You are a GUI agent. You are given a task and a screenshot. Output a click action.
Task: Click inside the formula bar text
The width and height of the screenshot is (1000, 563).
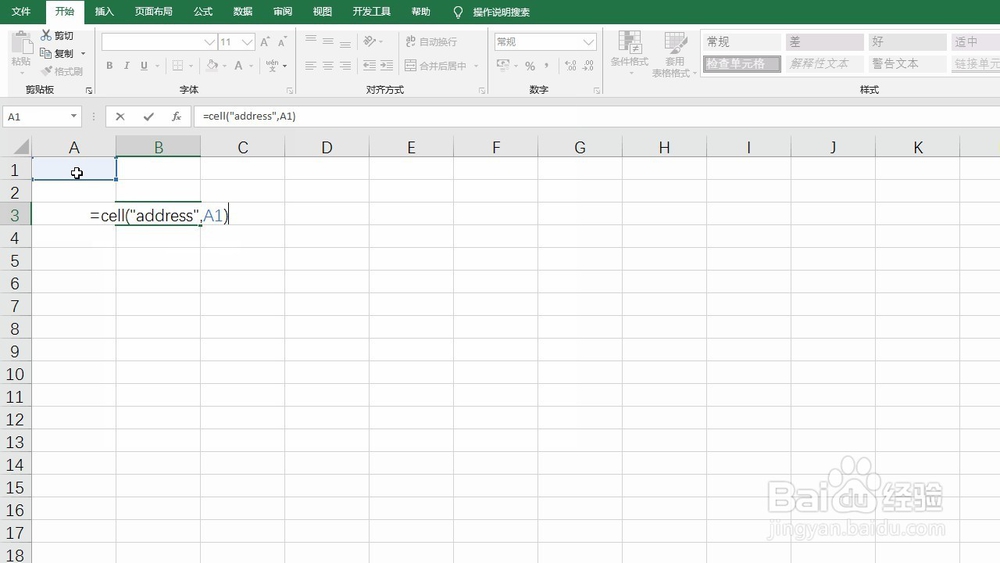point(249,116)
